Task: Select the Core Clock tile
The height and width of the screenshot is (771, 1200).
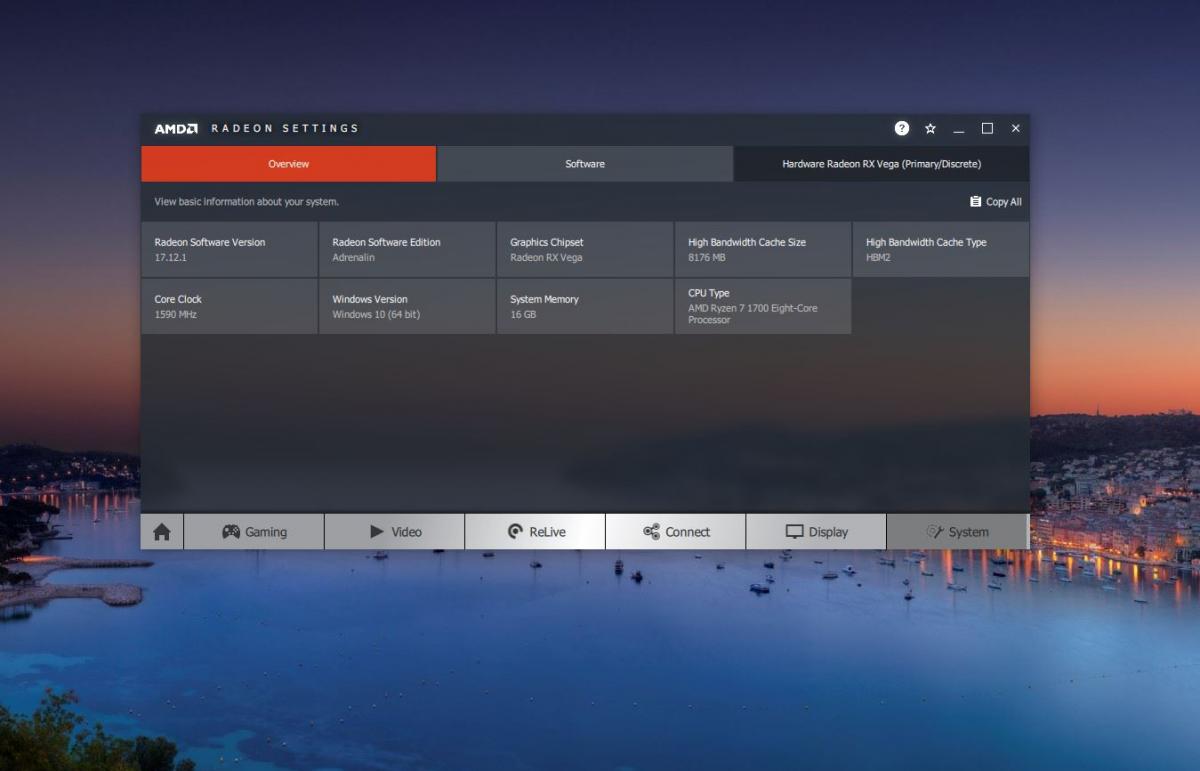Action: pos(229,306)
